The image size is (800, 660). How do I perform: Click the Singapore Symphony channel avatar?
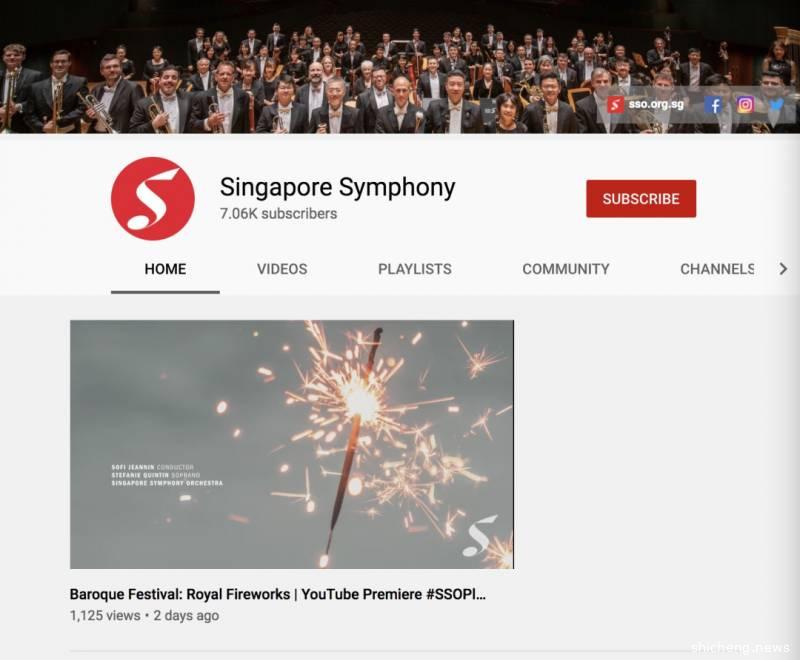(x=153, y=198)
